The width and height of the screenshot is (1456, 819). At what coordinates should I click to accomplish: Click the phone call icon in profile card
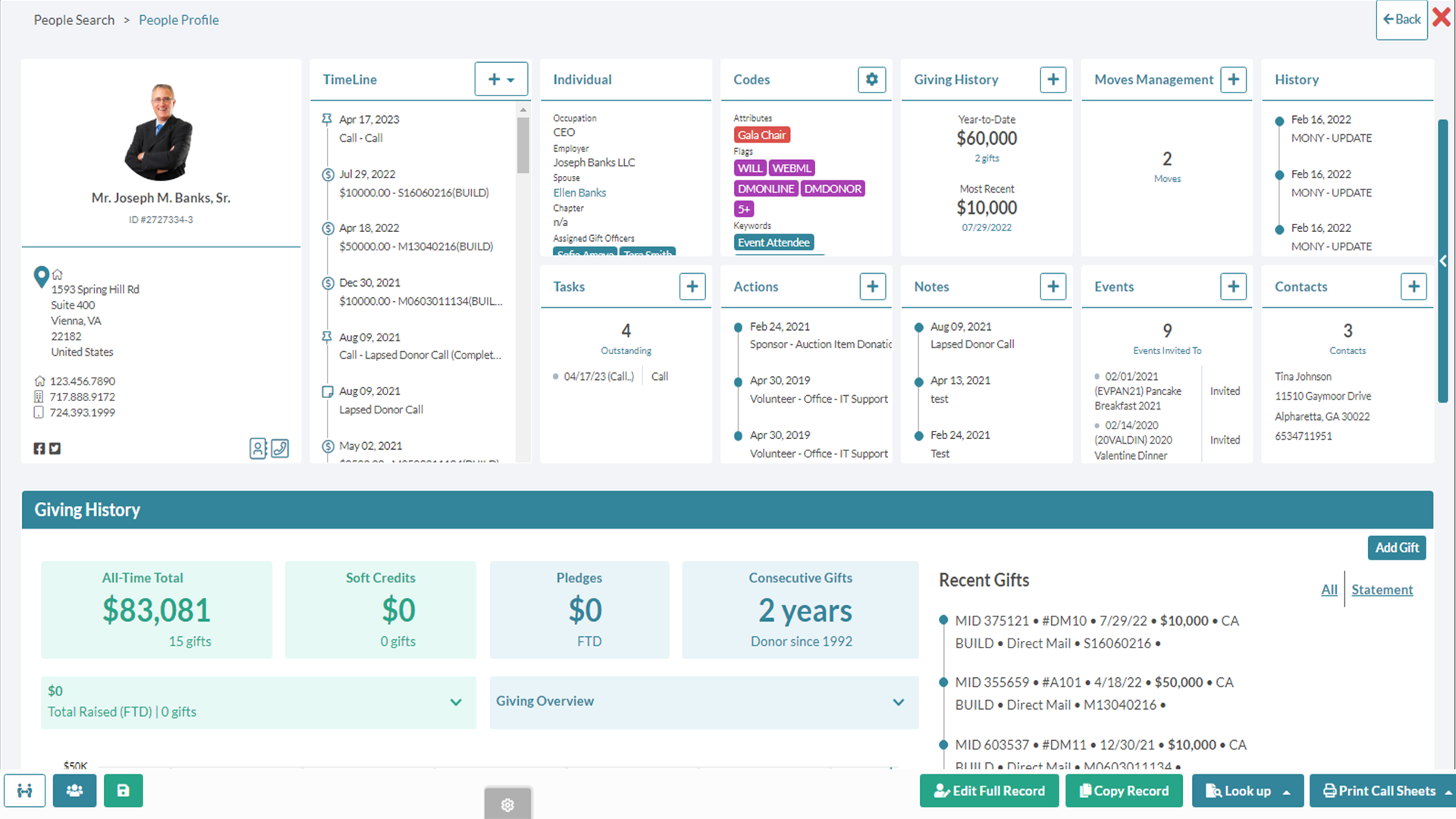pos(280,448)
